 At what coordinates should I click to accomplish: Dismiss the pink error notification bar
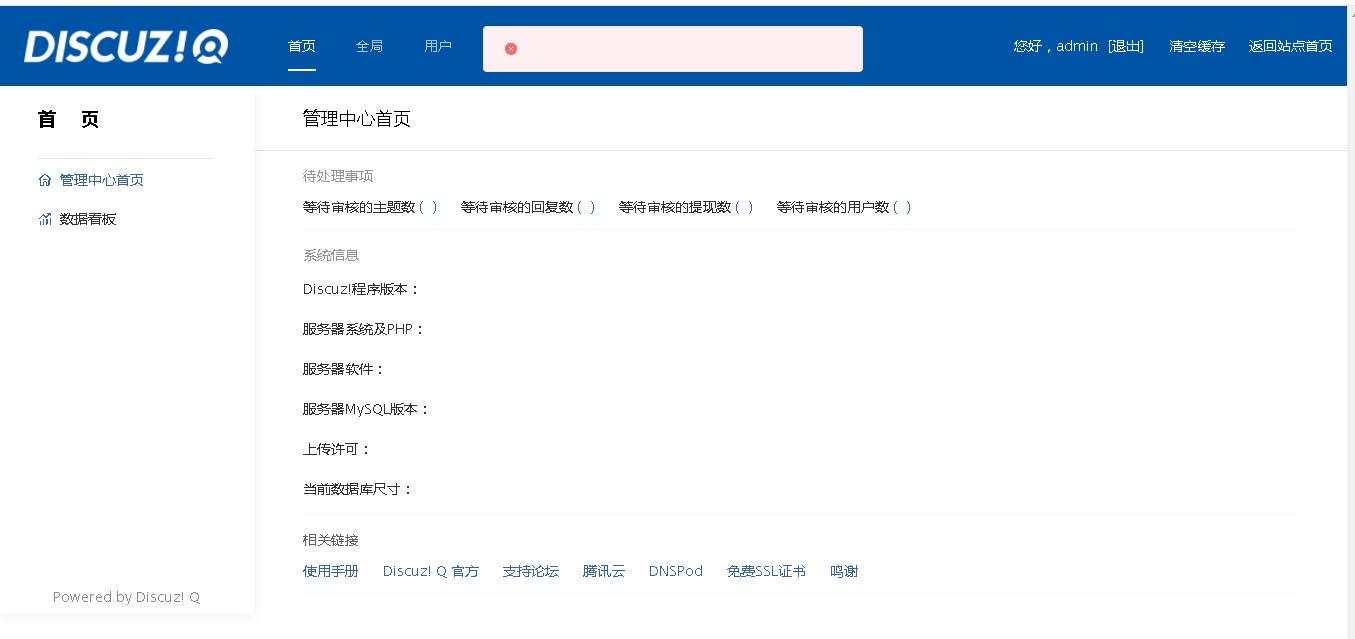tap(673, 48)
